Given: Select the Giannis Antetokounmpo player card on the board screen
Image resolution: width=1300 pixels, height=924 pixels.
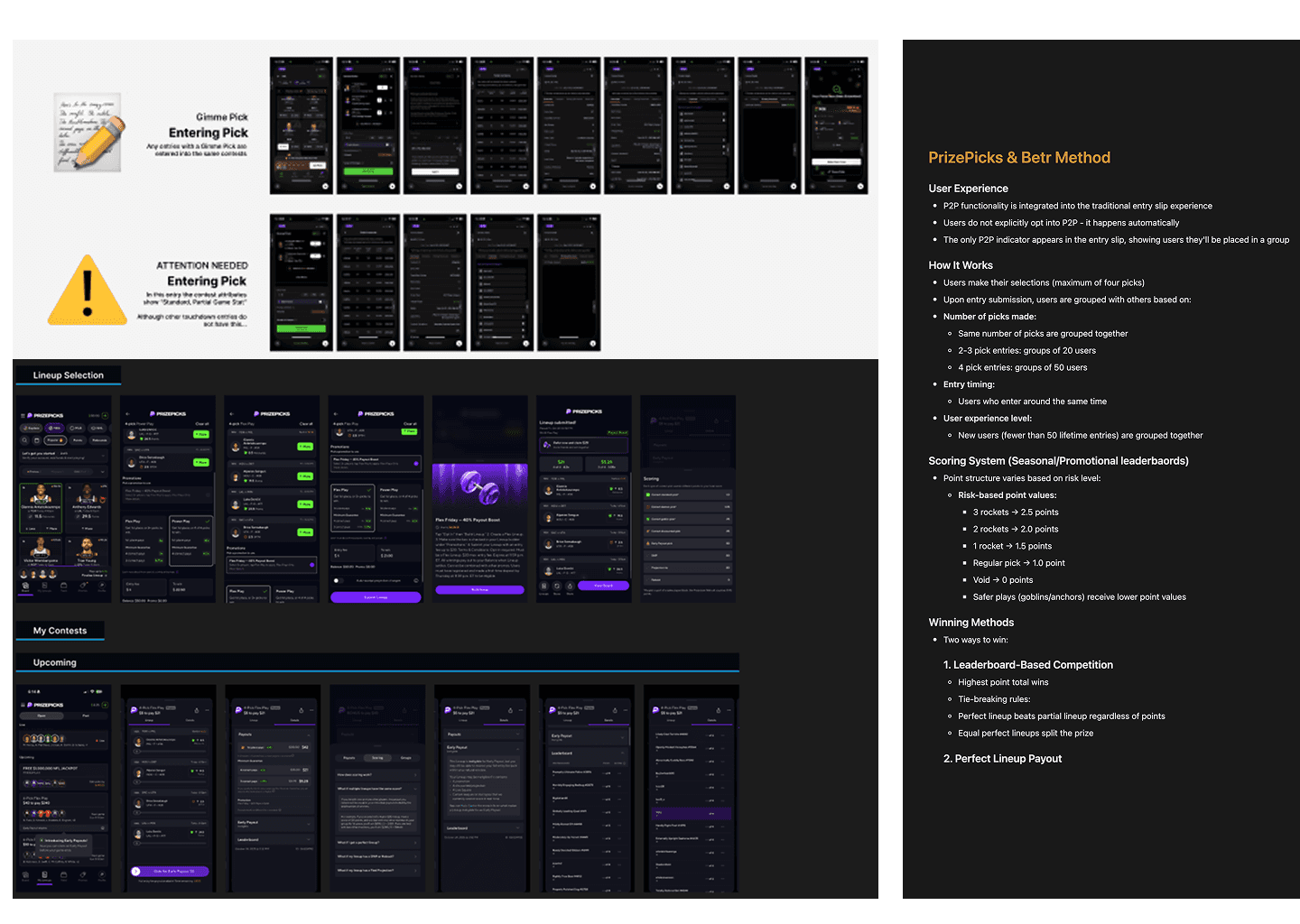Looking at the screenshot, I should pyautogui.click(x=41, y=508).
